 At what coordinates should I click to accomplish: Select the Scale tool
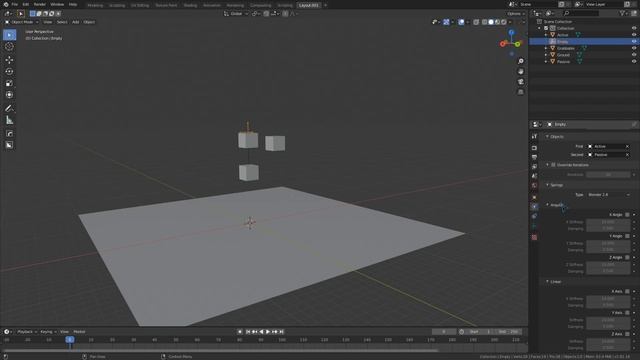point(9,83)
